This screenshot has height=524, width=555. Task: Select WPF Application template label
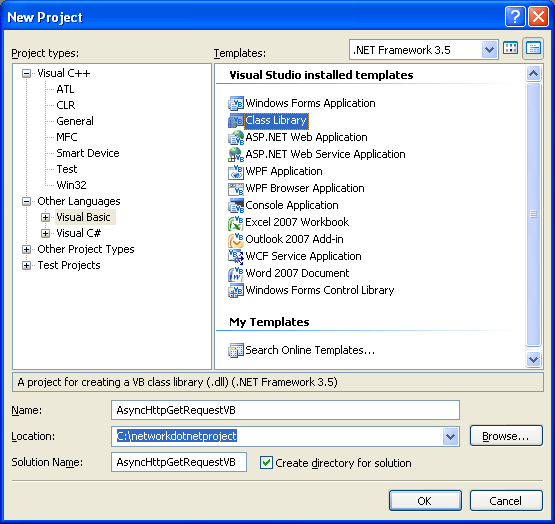[284, 171]
